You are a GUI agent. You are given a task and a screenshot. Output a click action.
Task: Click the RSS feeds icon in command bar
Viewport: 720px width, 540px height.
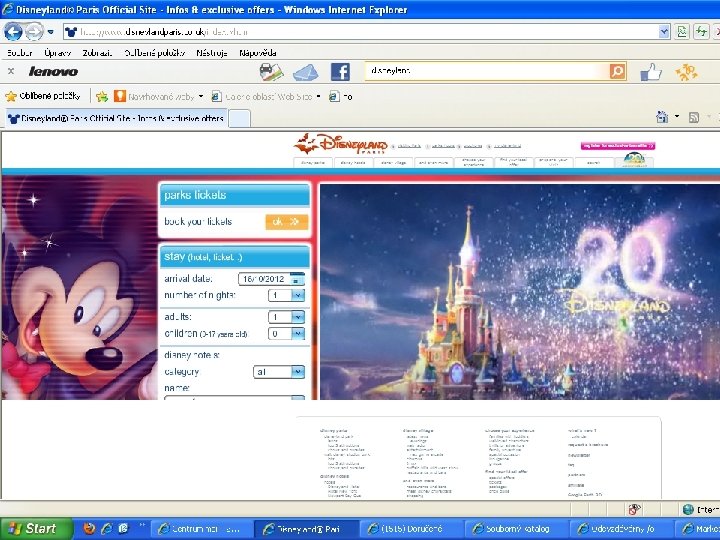pos(694,118)
